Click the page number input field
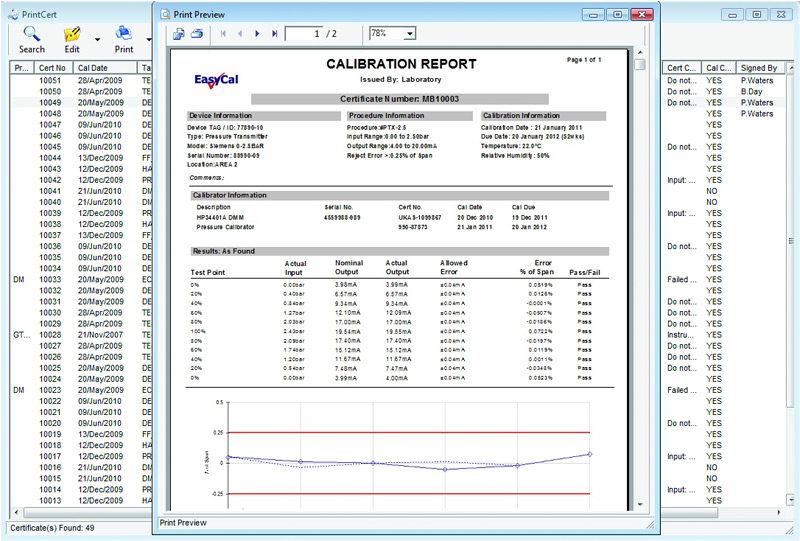This screenshot has width=800, height=541. (x=304, y=34)
